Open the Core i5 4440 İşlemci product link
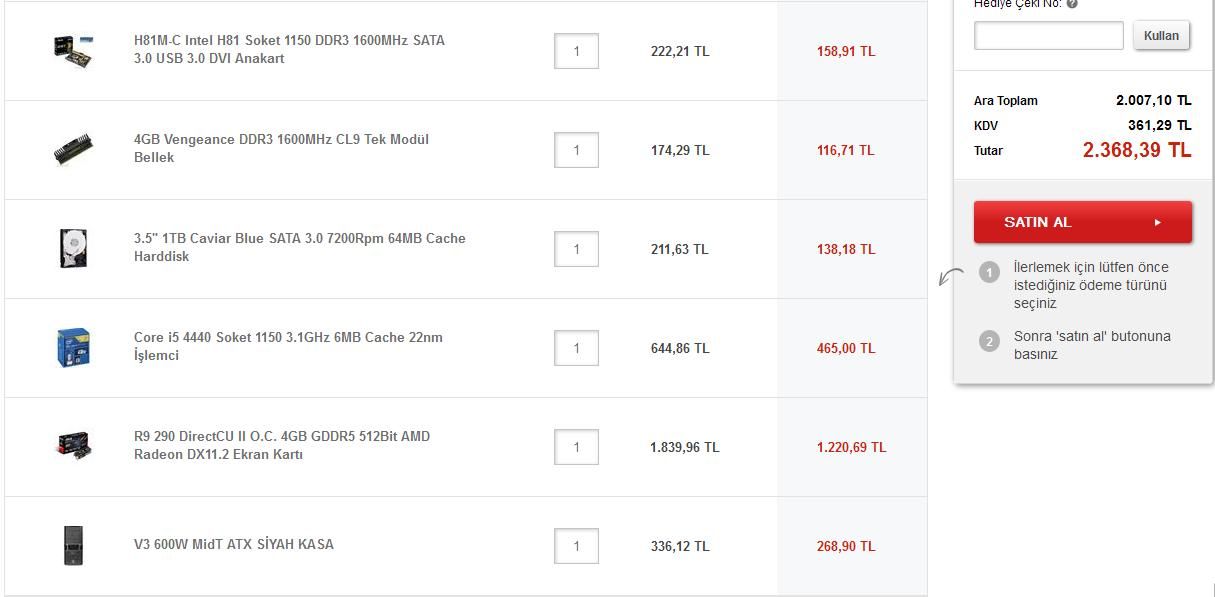Image resolution: width=1215 pixels, height=597 pixels. click(x=288, y=347)
